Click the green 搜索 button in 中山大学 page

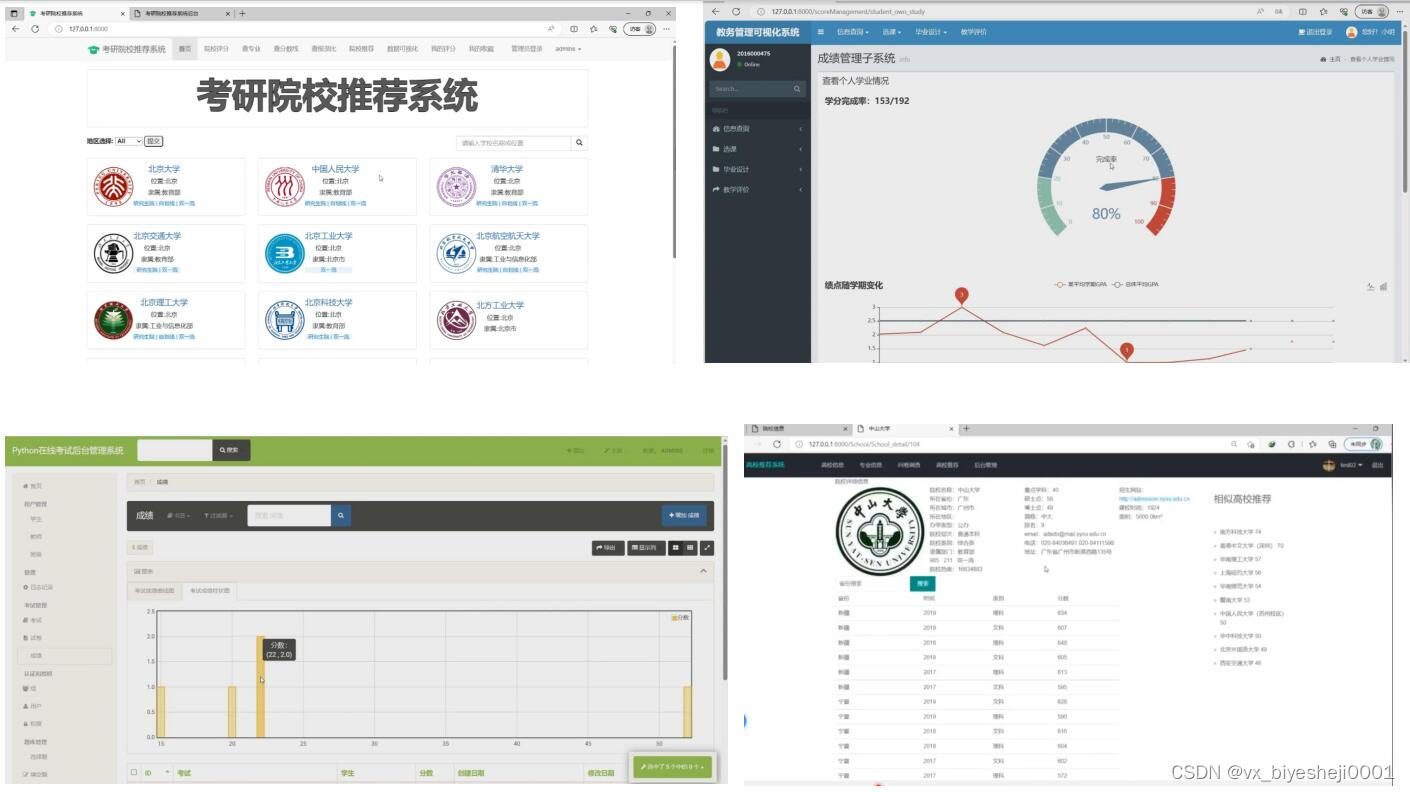(x=922, y=583)
